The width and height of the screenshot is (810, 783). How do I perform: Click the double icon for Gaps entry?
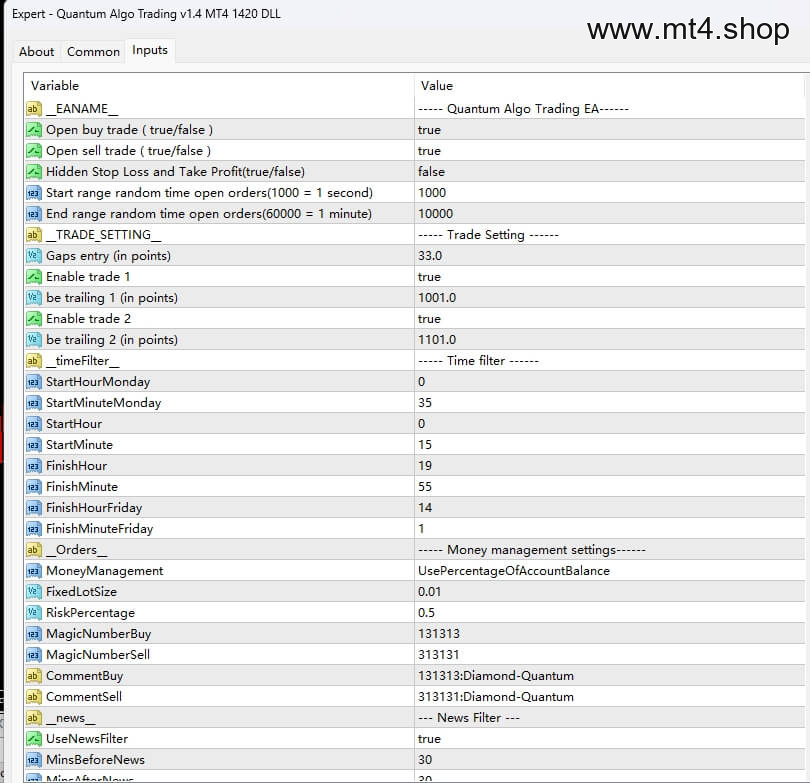[34, 256]
